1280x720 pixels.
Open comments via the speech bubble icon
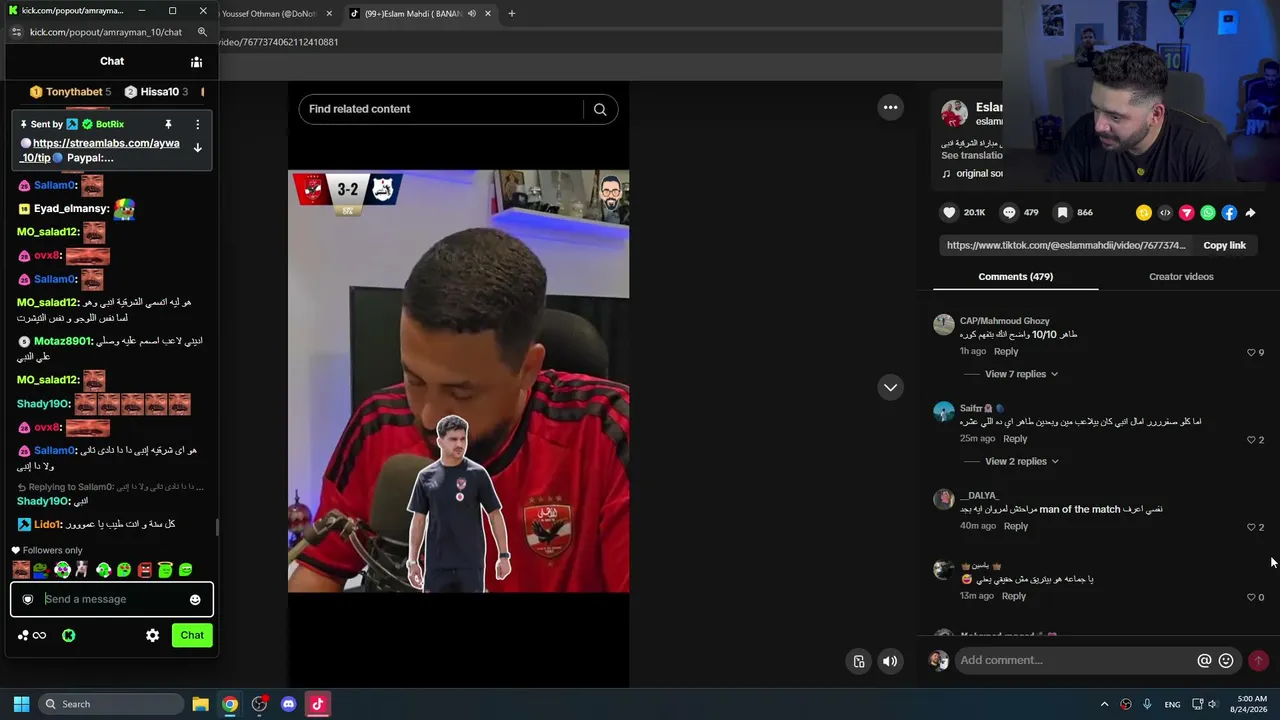(1009, 212)
